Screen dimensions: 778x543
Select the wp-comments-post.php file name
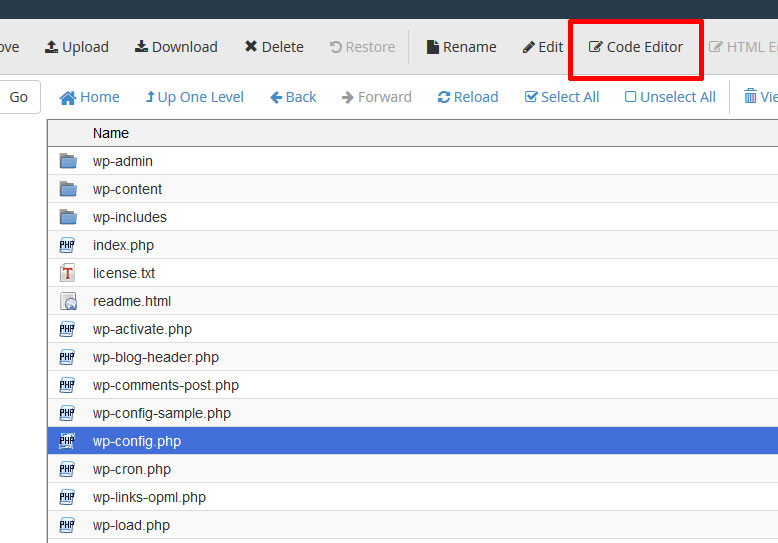pos(166,385)
